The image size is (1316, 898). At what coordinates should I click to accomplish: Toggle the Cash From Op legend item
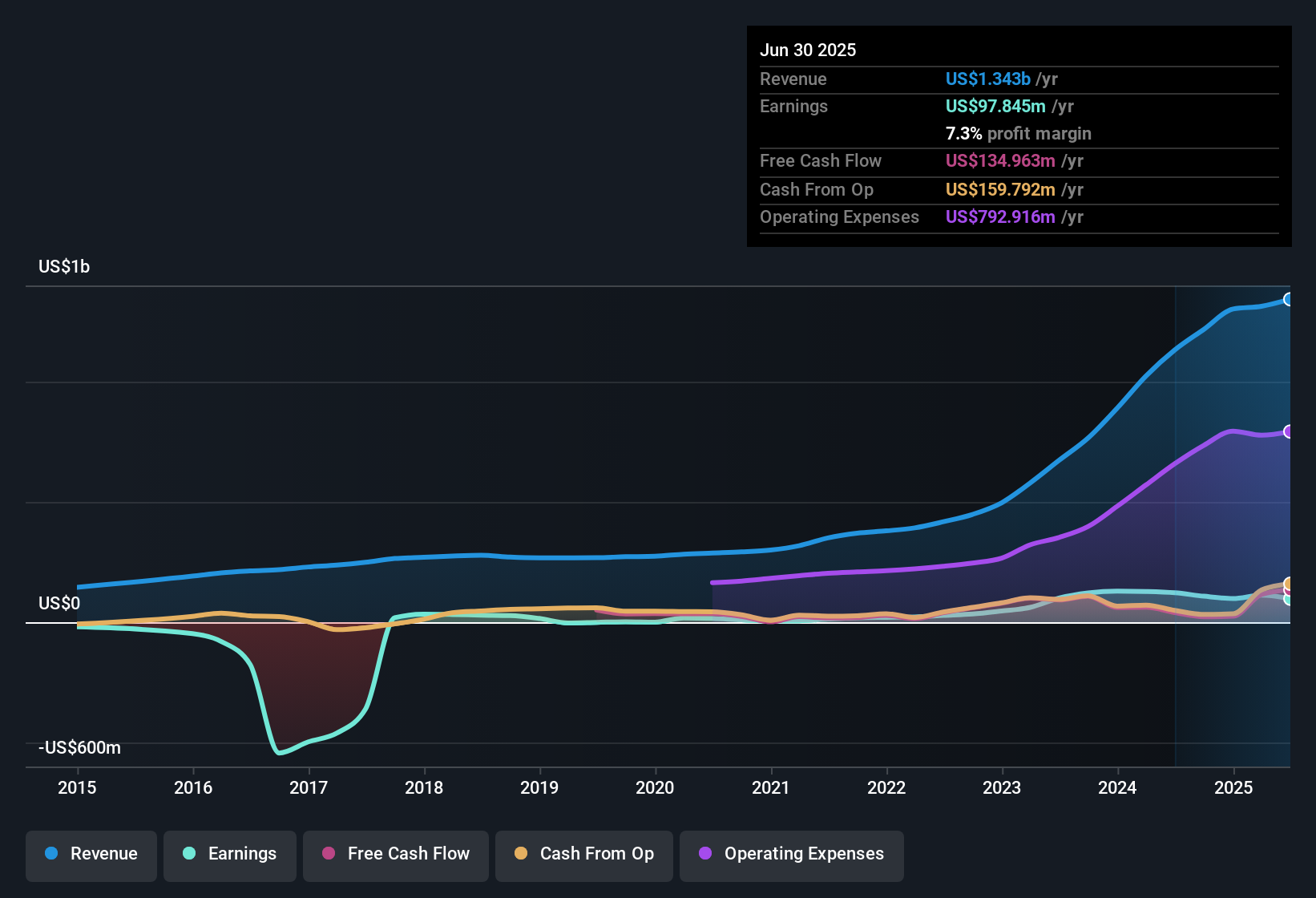click(584, 856)
